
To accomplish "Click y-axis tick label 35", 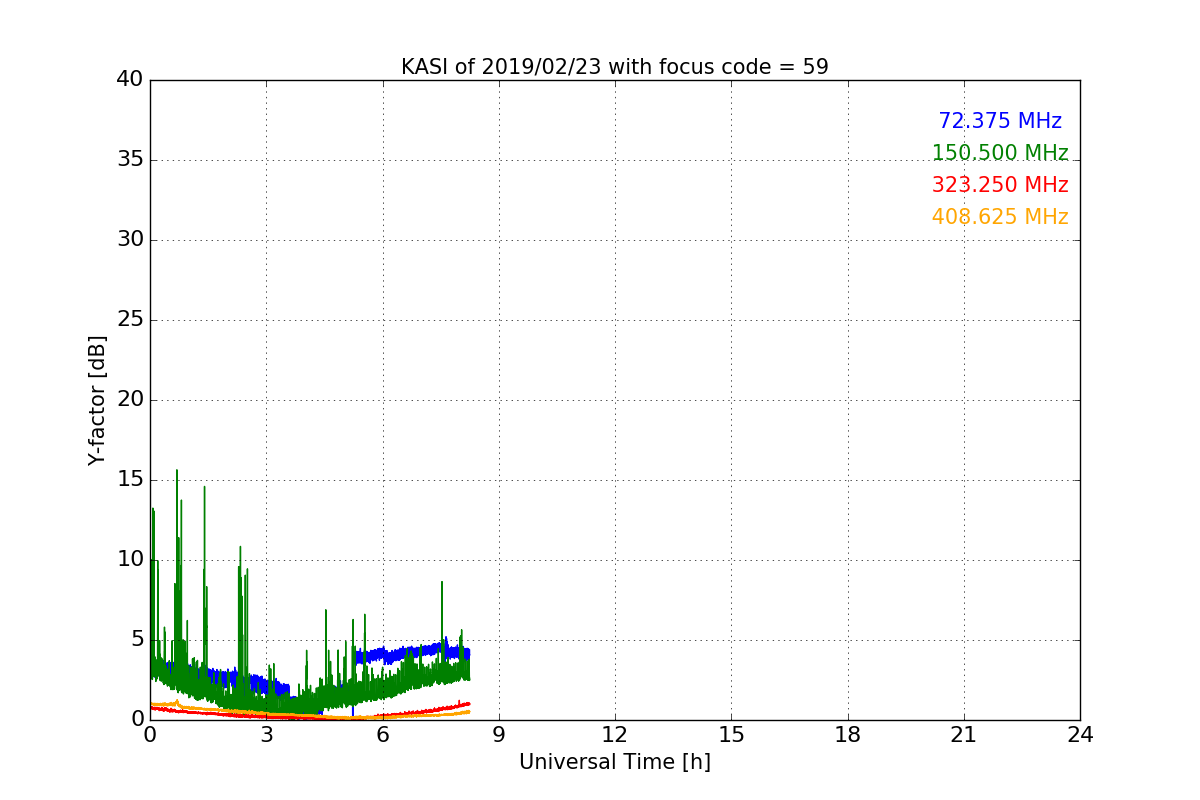I will [130, 160].
